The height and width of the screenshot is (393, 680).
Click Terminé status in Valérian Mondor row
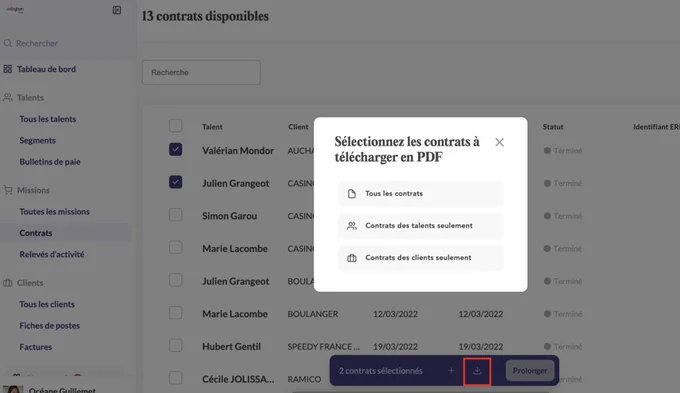pos(563,151)
